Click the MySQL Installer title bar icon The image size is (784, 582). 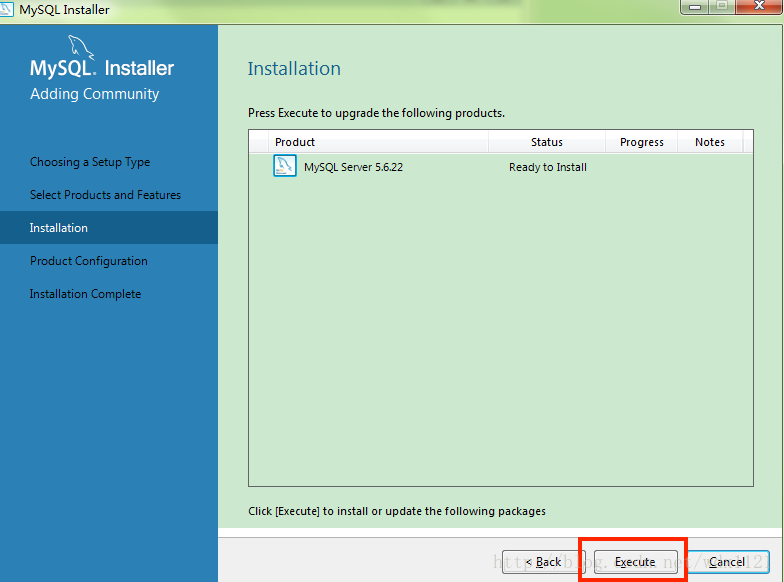6,9
